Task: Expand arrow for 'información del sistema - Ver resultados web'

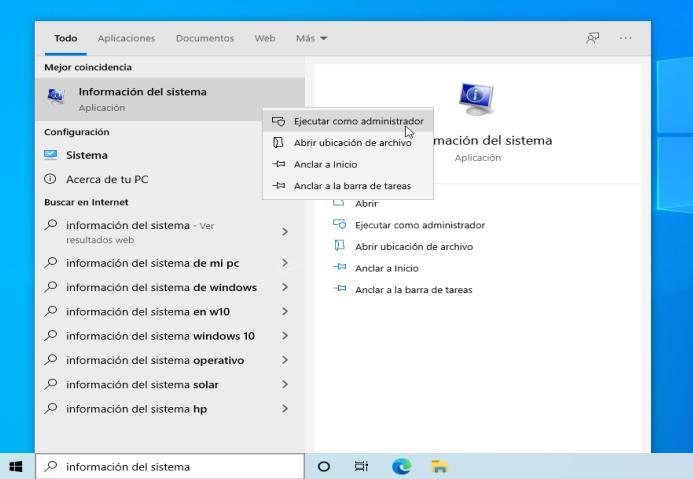Action: 285,232
